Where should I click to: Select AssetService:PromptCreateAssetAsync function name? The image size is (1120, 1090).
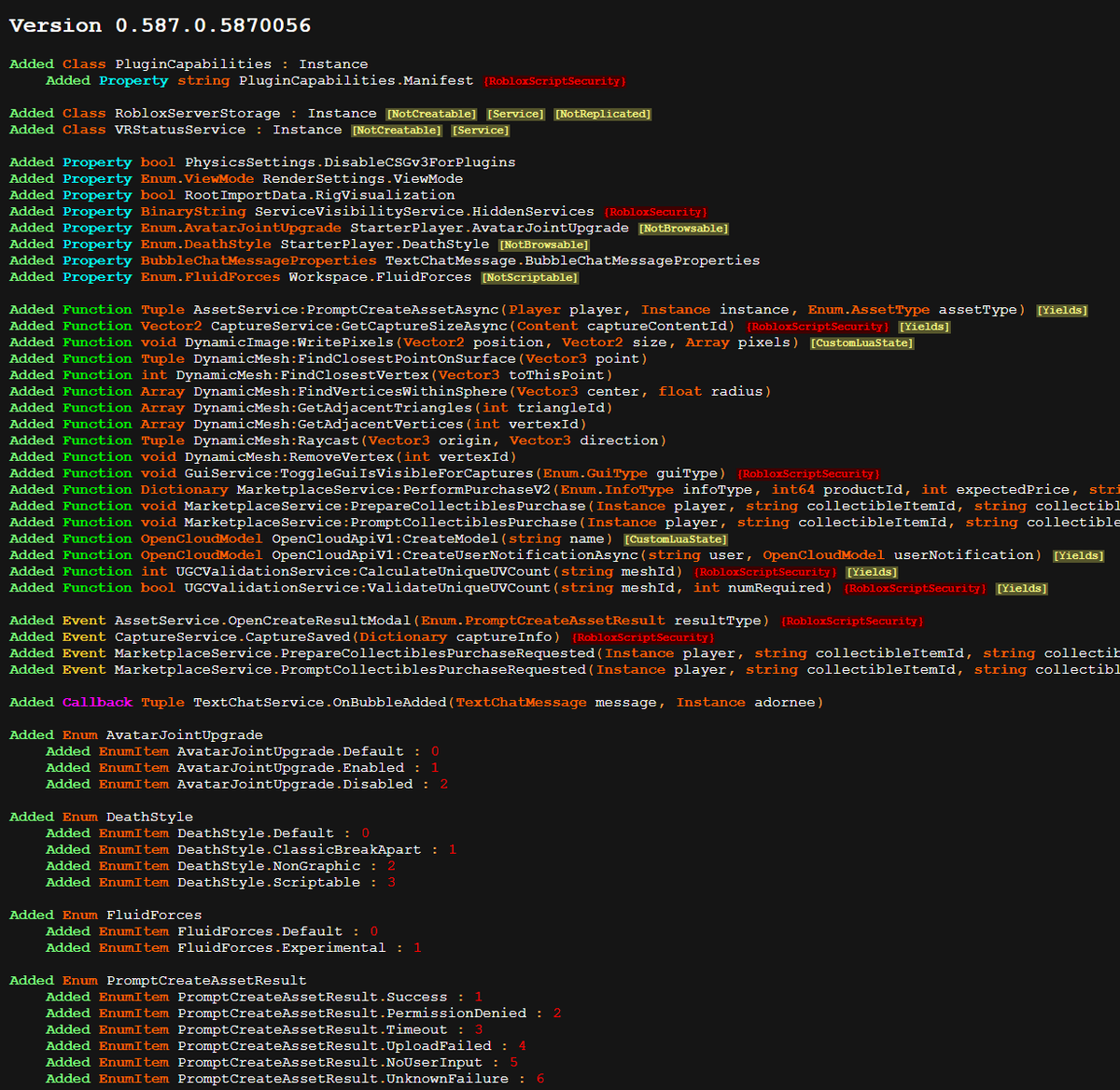click(x=346, y=310)
